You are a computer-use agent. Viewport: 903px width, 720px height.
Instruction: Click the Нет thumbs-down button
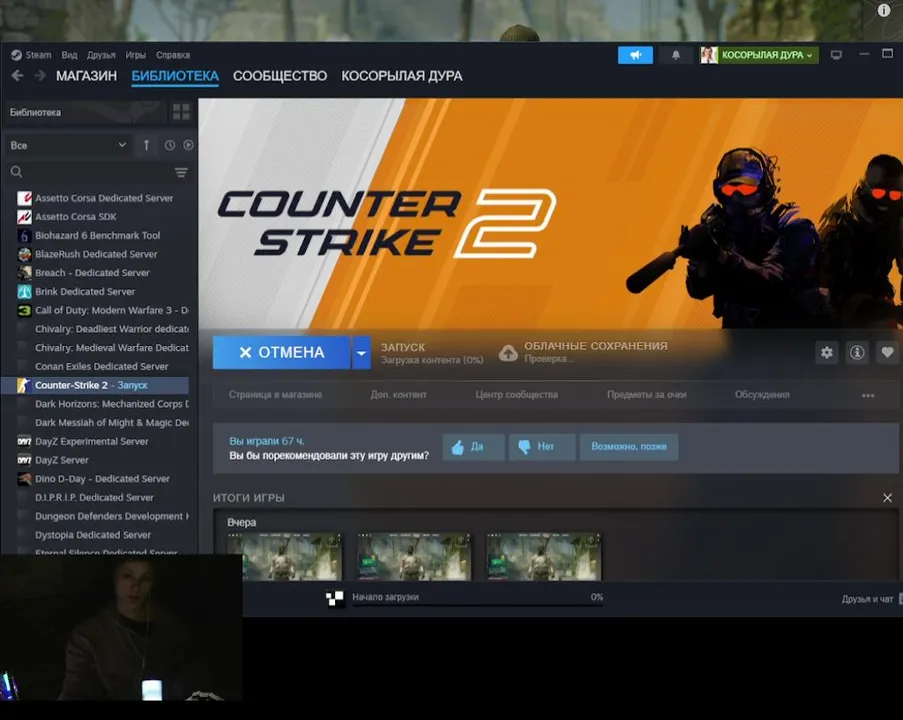click(542, 446)
